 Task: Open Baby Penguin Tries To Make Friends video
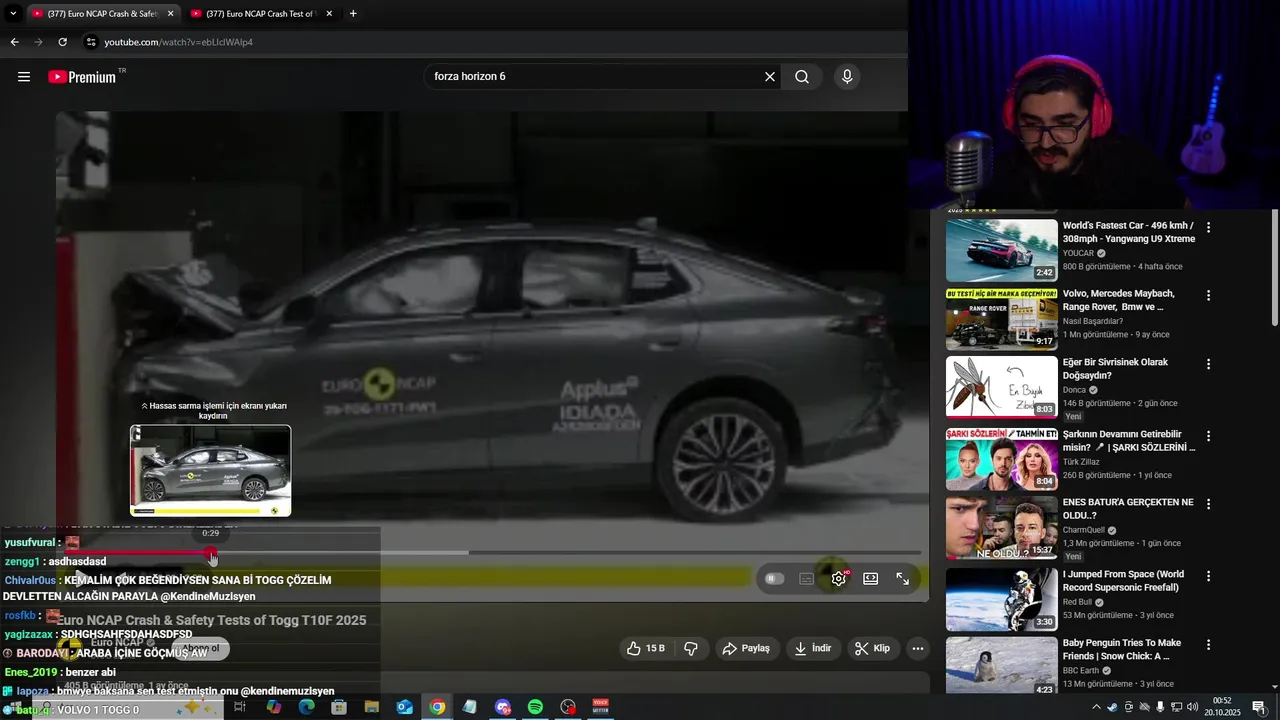coord(1121,649)
